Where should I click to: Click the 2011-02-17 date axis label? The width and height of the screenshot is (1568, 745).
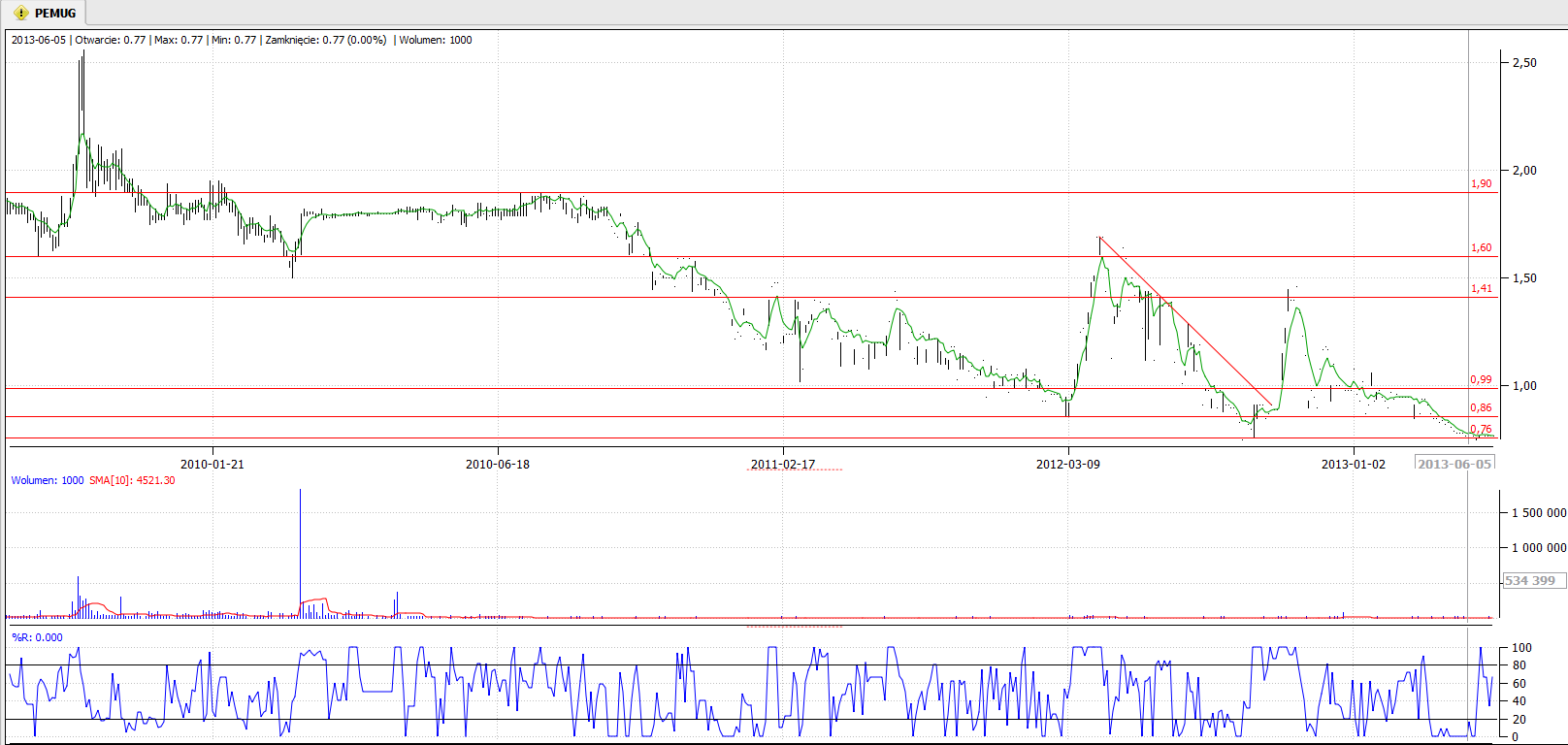(x=783, y=464)
